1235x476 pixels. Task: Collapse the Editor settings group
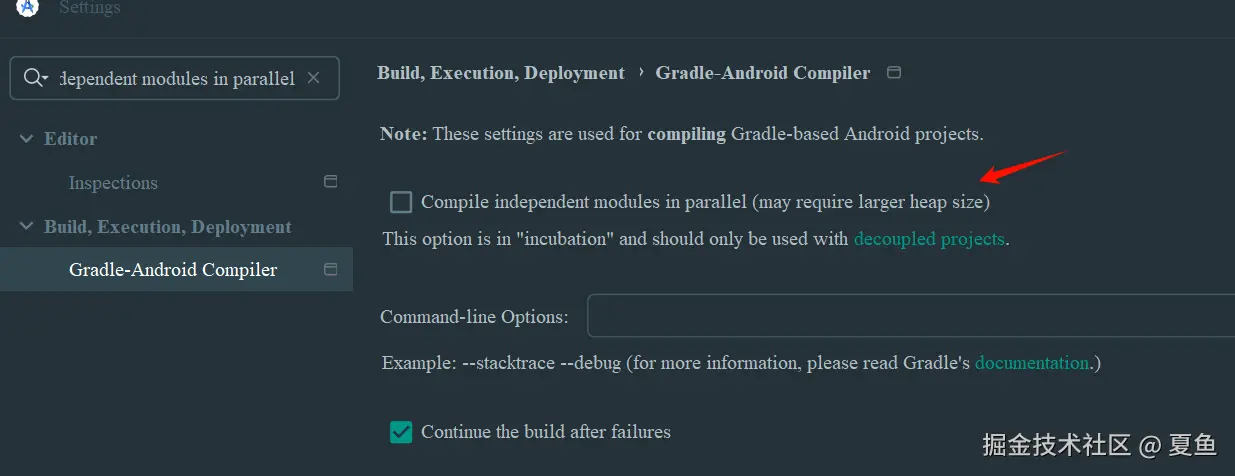(26, 139)
